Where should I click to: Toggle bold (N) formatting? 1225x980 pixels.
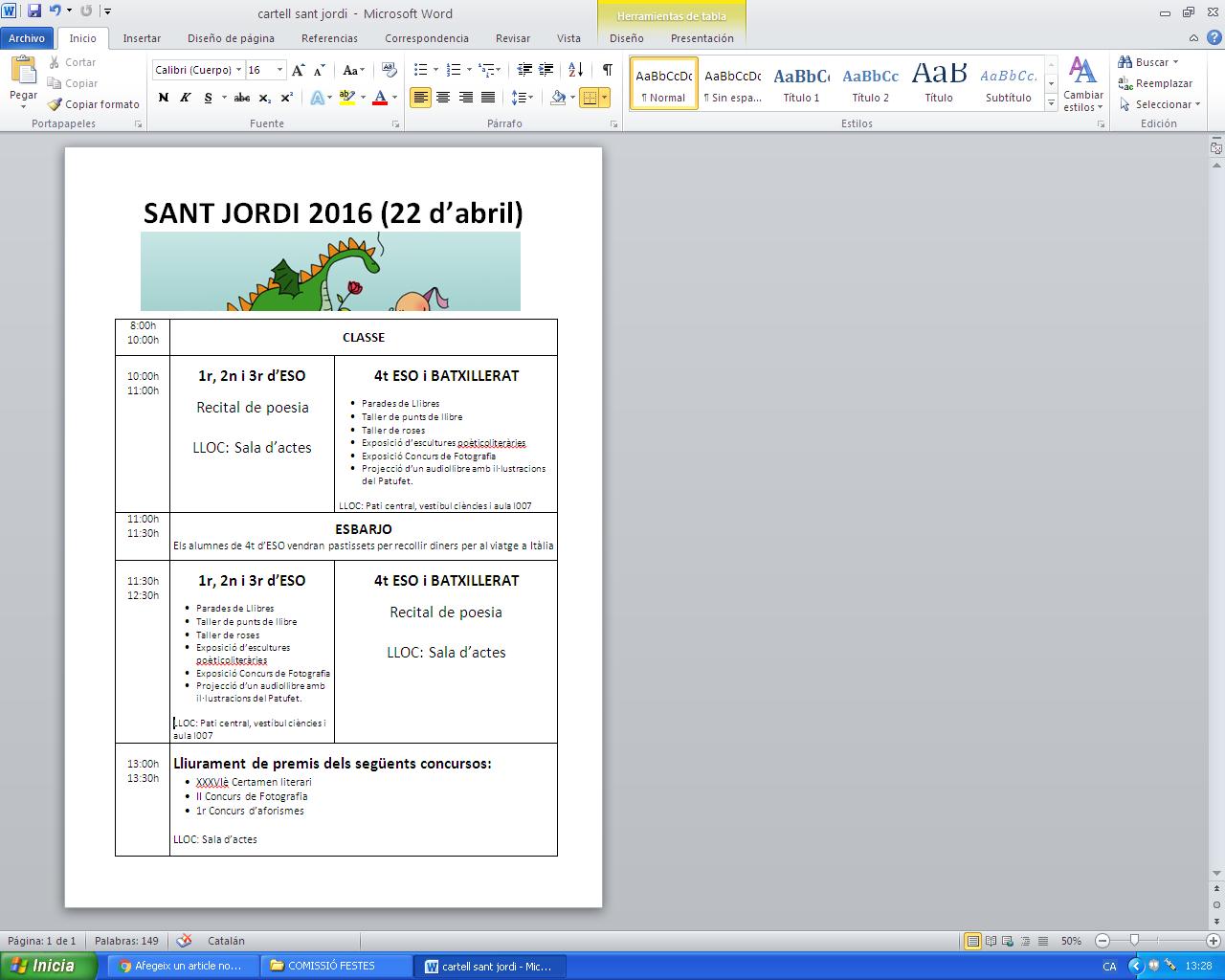click(163, 98)
